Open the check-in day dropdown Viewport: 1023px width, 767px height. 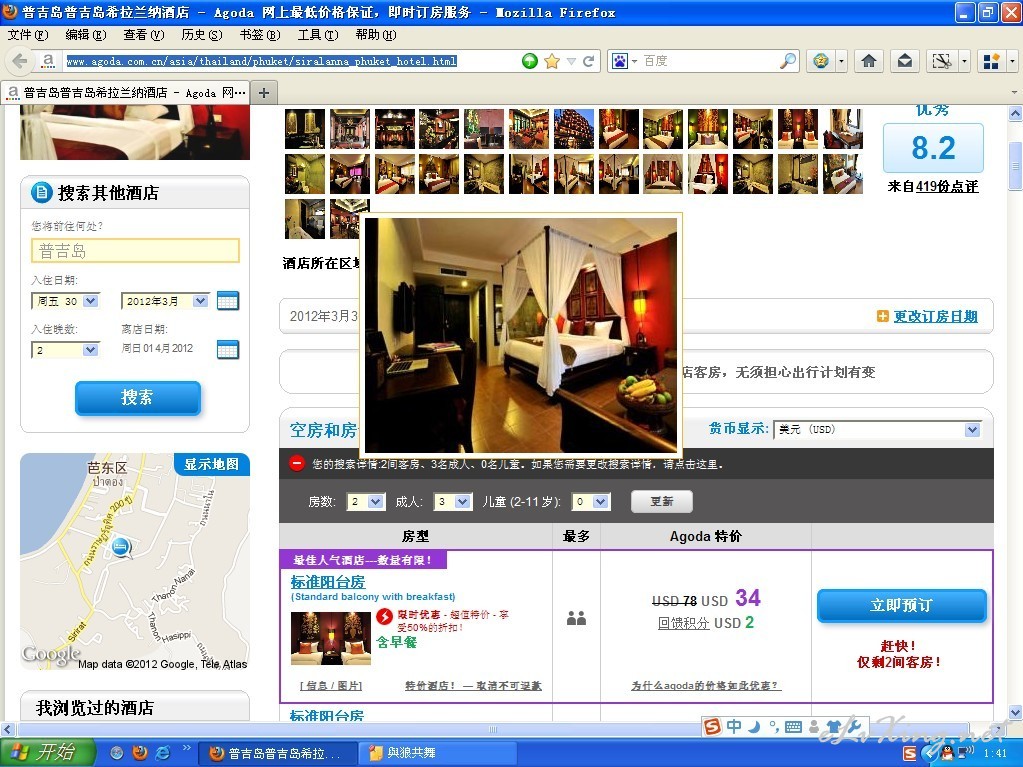point(66,301)
